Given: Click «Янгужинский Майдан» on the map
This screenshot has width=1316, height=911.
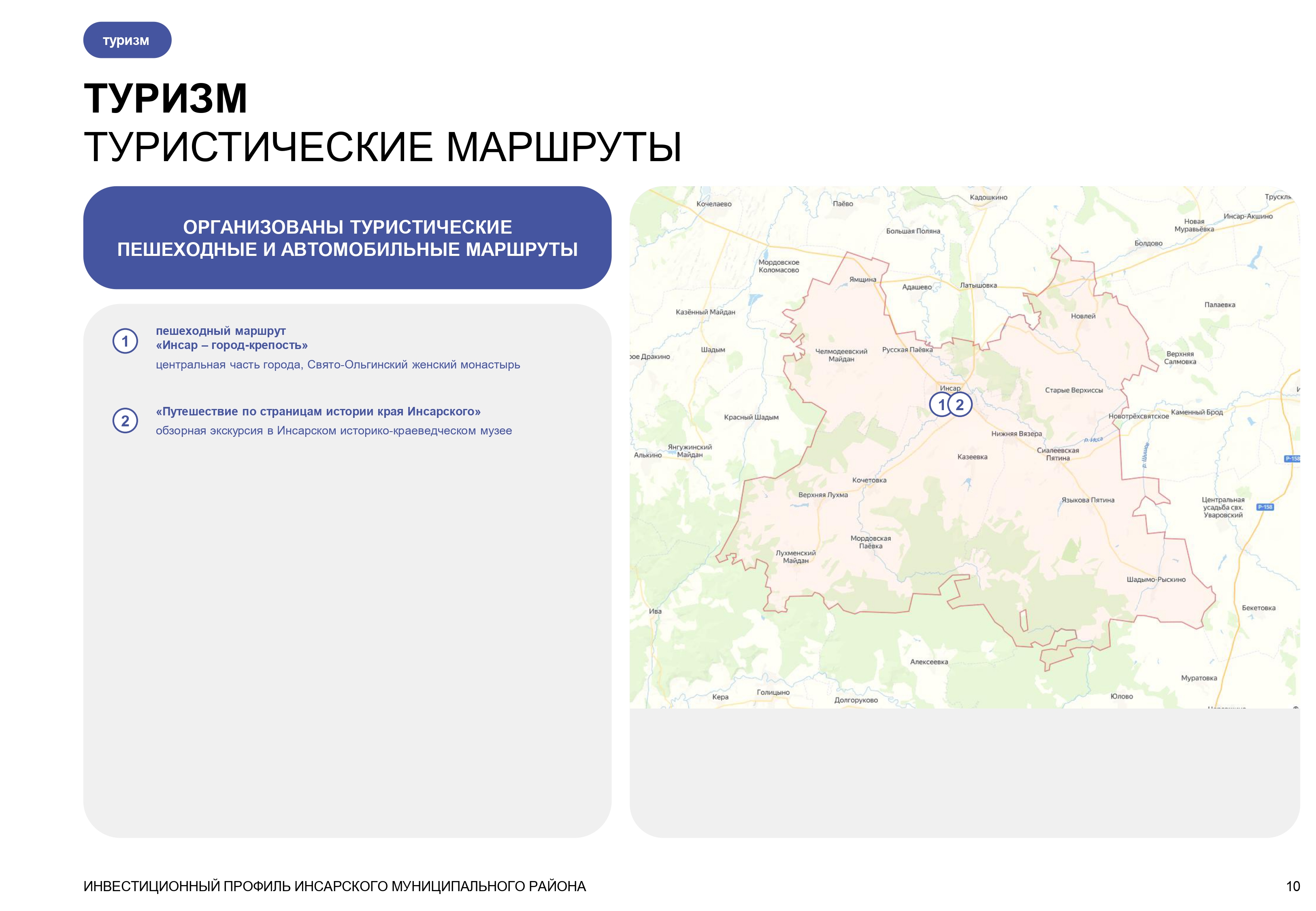Looking at the screenshot, I should pyautogui.click(x=690, y=451).
